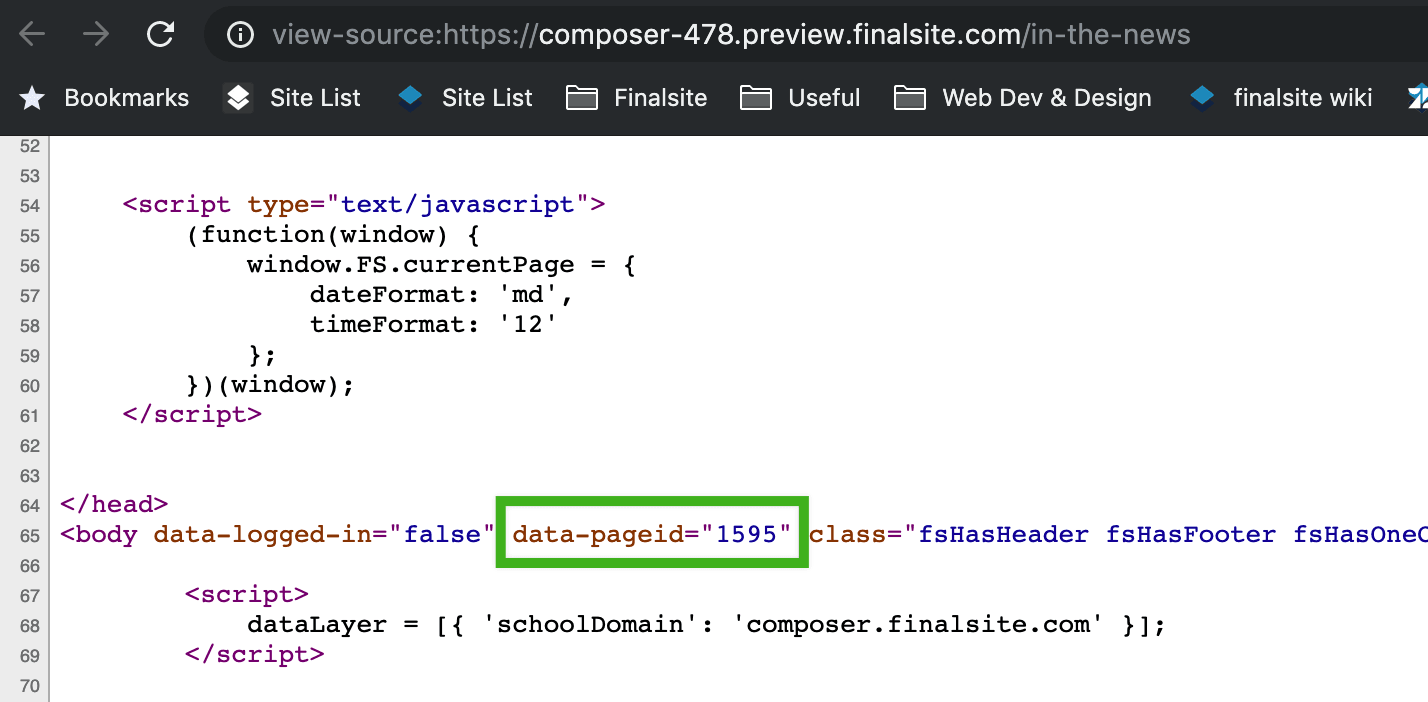1428x702 pixels.
Task: Click the (function(window) { line
Action: tap(333, 235)
